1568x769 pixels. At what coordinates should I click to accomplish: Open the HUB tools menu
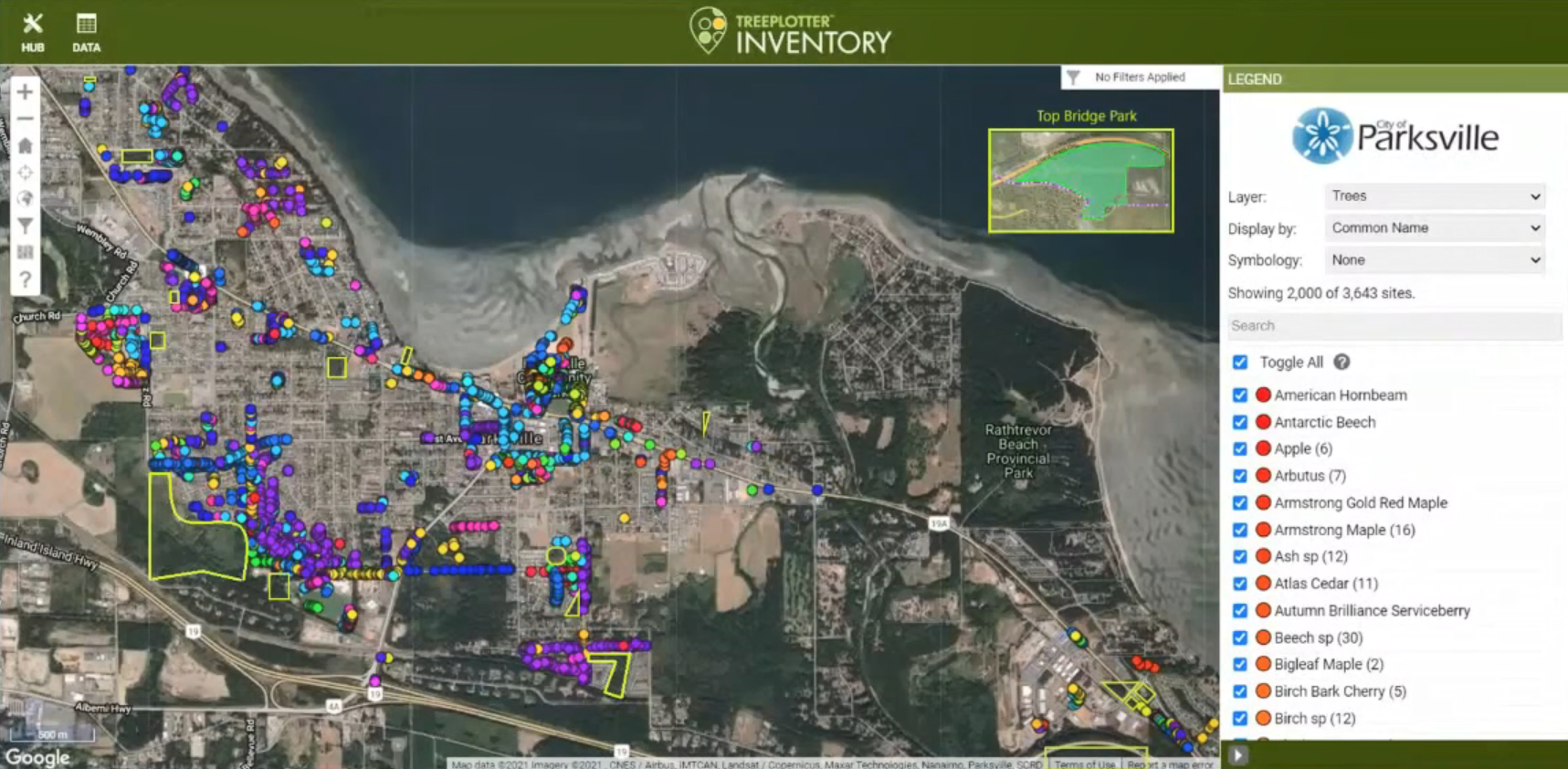click(x=33, y=33)
